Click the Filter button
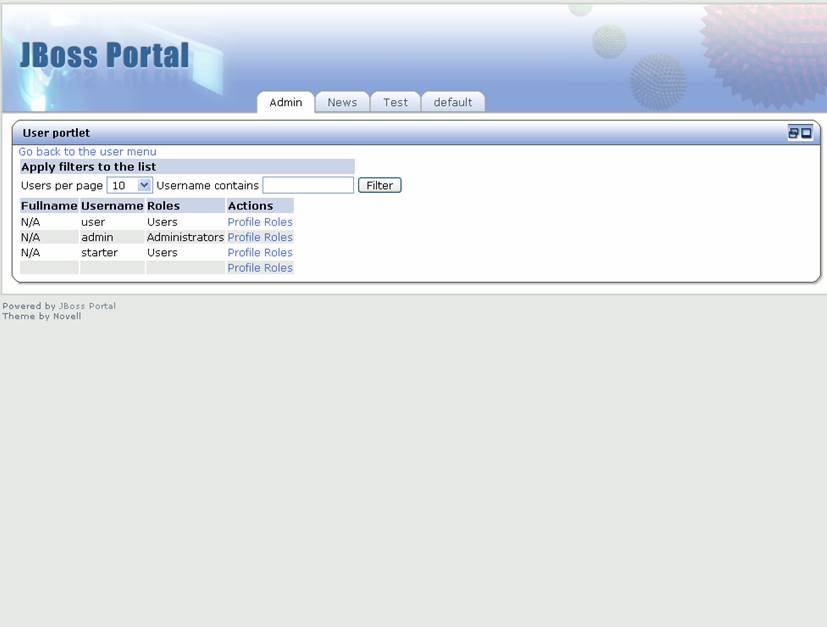This screenshot has height=627, width=827. (x=380, y=185)
